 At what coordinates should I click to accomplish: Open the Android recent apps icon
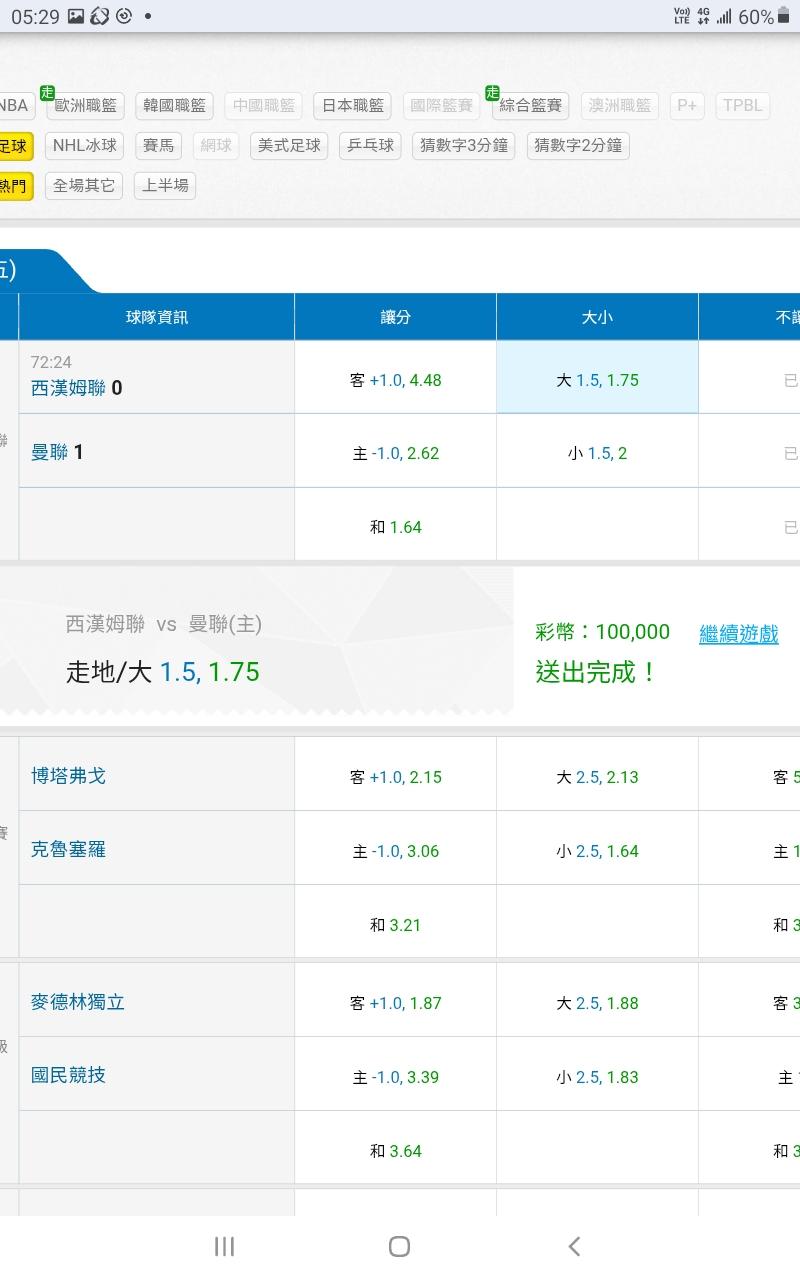coord(224,1245)
